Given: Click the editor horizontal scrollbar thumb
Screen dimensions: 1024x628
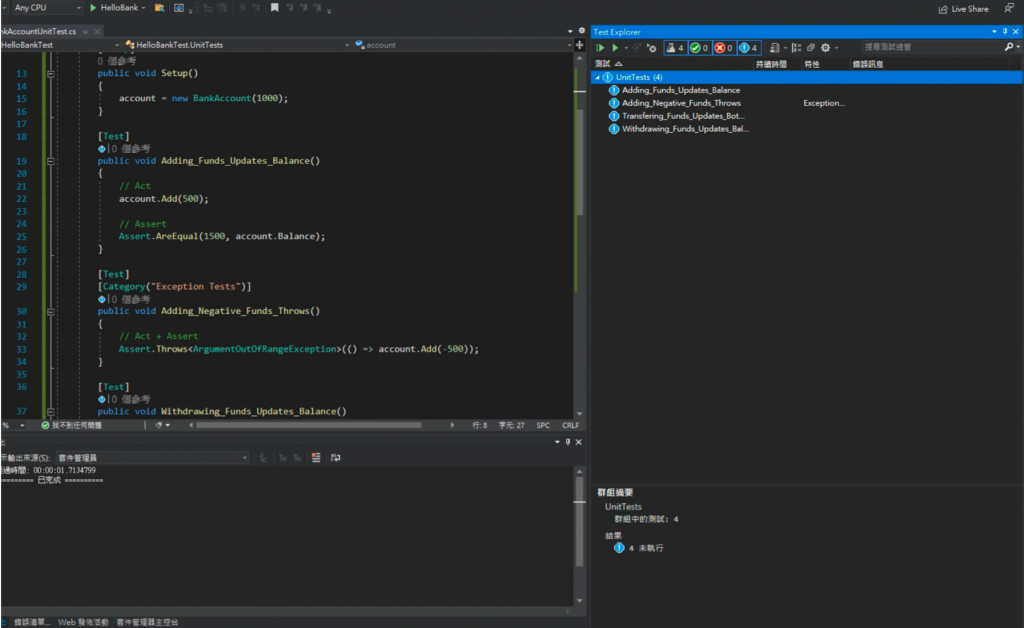Looking at the screenshot, I should pyautogui.click(x=308, y=425).
